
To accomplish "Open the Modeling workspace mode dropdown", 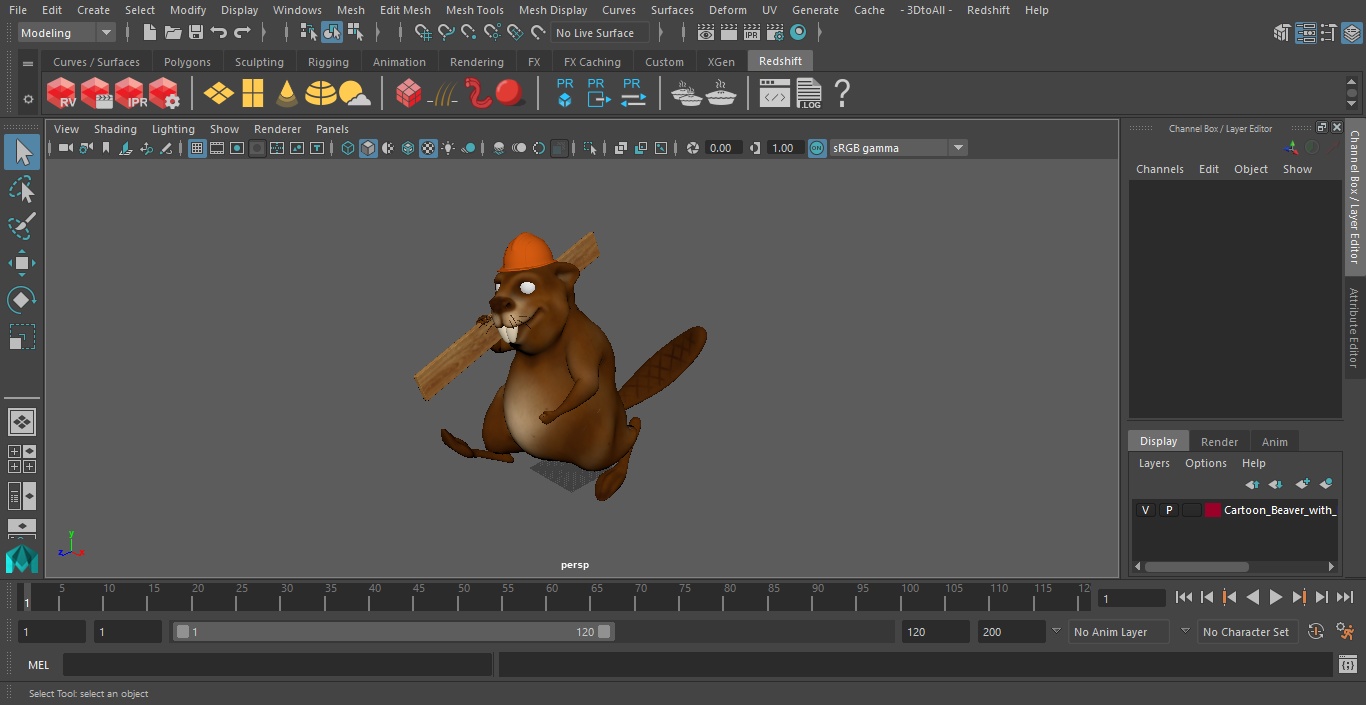I will pos(67,33).
